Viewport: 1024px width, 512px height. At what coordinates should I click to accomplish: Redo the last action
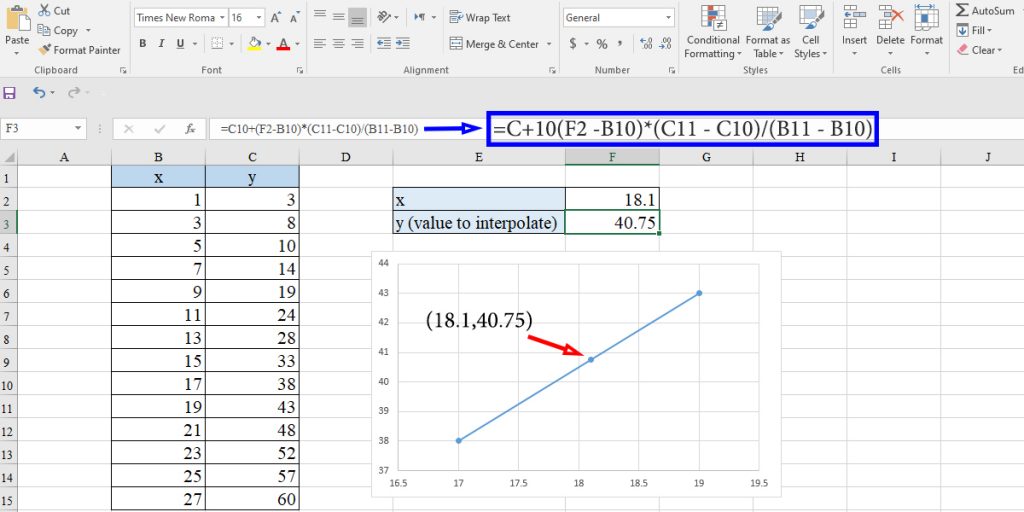[74, 93]
